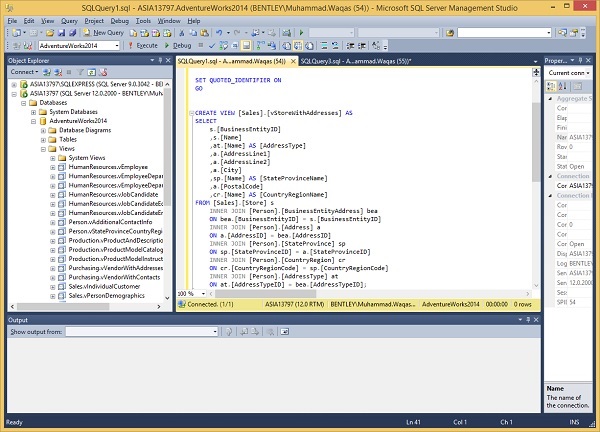Click the Database Diagrams folder icon

(52, 130)
